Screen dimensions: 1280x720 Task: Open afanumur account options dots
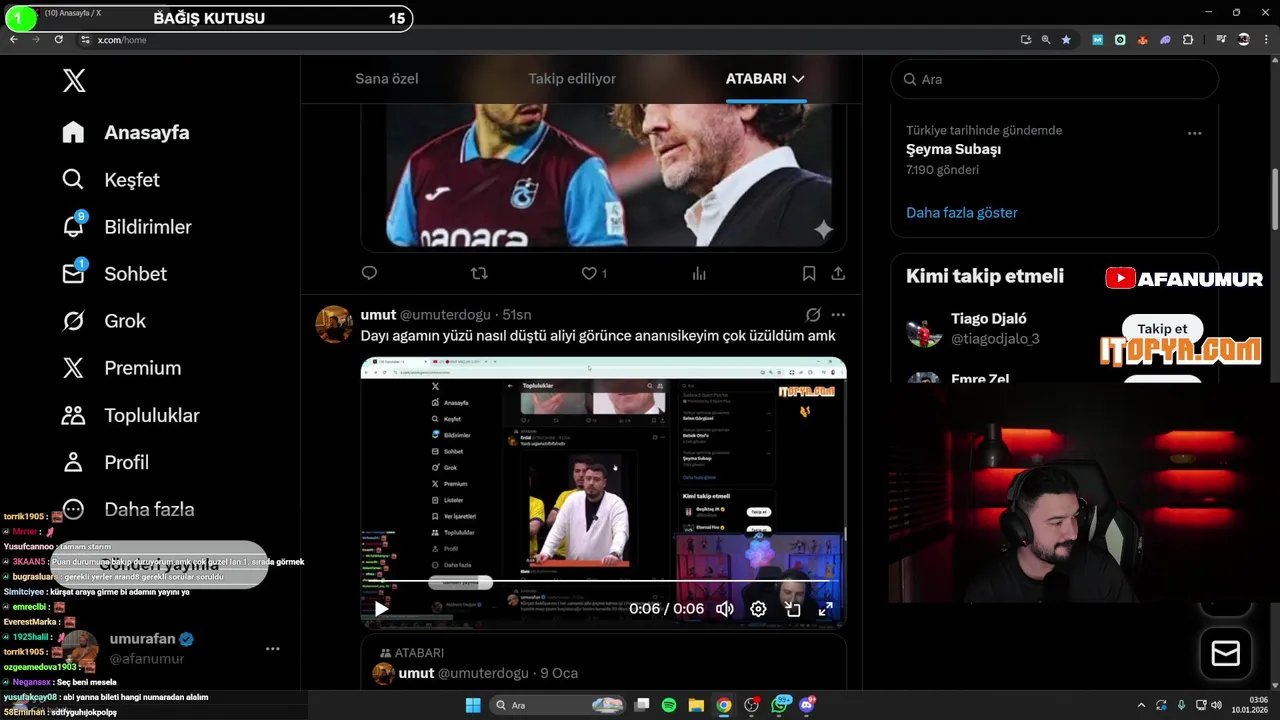[272, 648]
